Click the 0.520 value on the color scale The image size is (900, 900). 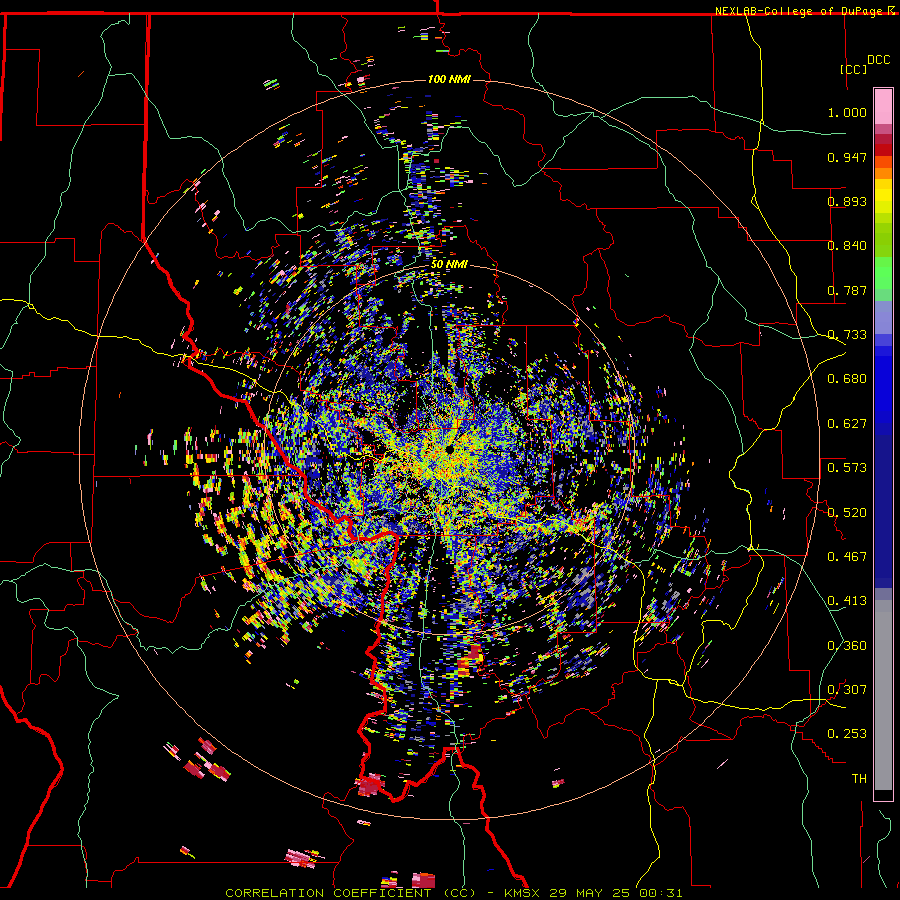[x=847, y=513]
